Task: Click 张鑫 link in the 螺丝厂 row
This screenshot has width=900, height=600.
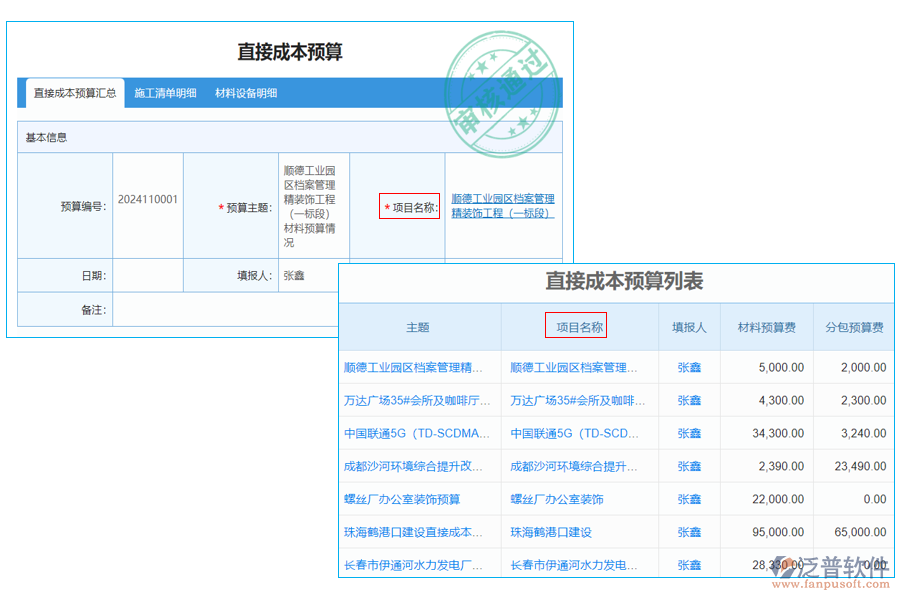Action: pyautogui.click(x=689, y=498)
